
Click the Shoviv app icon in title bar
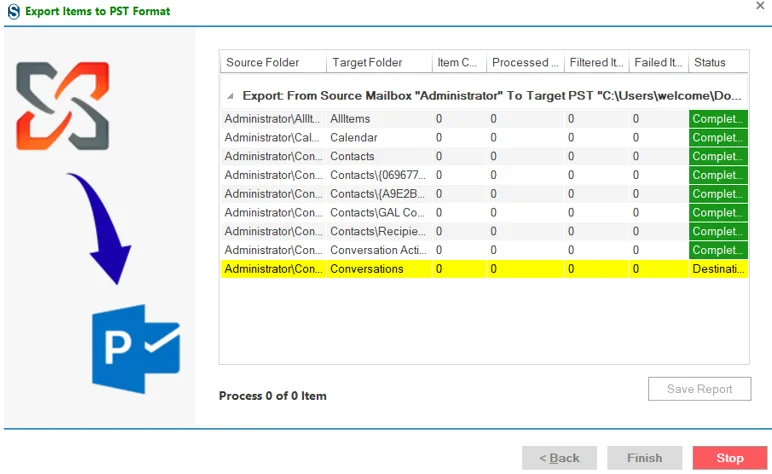click(14, 11)
